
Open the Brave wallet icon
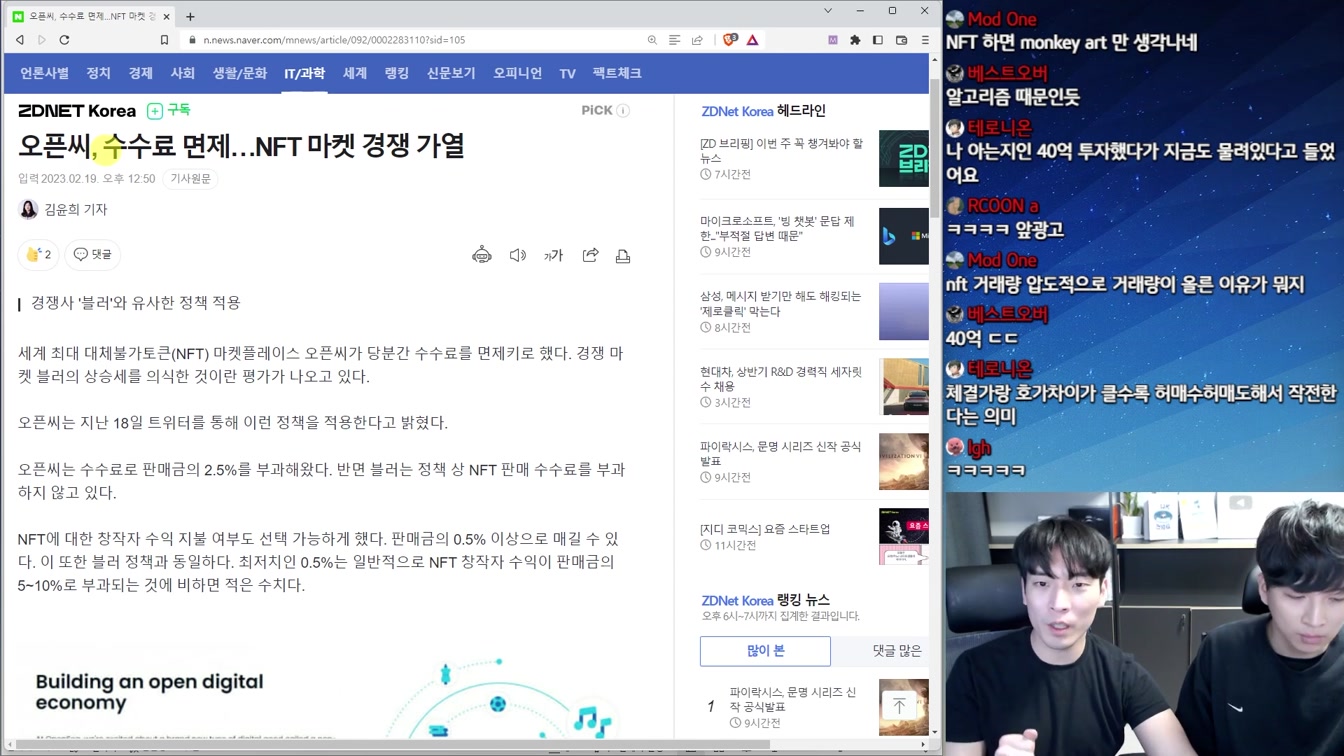click(x=901, y=40)
